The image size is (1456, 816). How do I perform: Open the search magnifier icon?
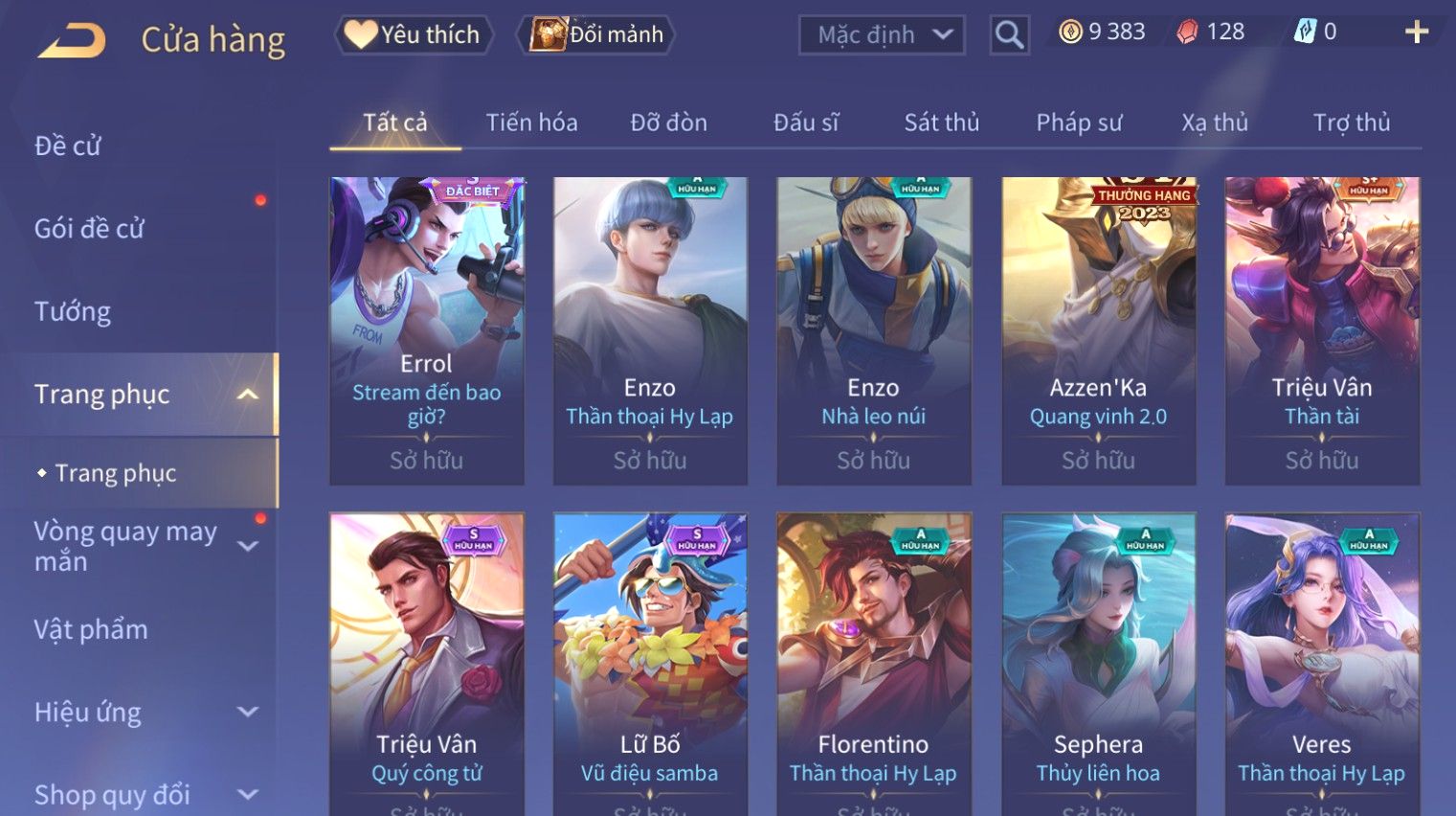(1009, 34)
